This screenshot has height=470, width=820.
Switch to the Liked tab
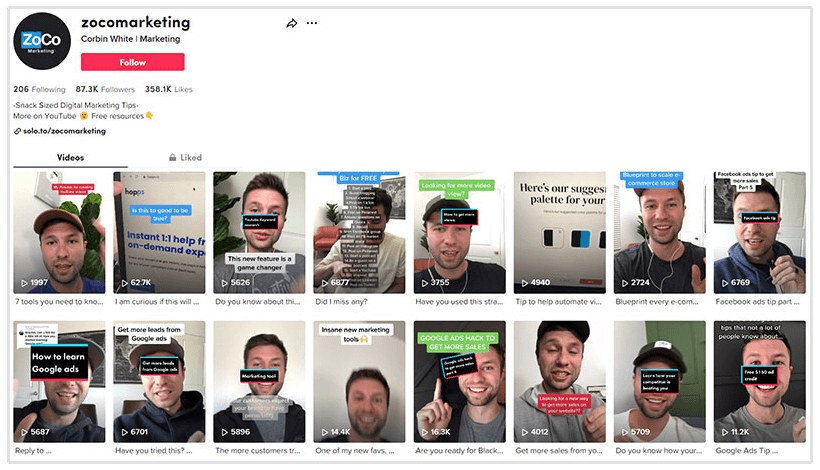185,157
